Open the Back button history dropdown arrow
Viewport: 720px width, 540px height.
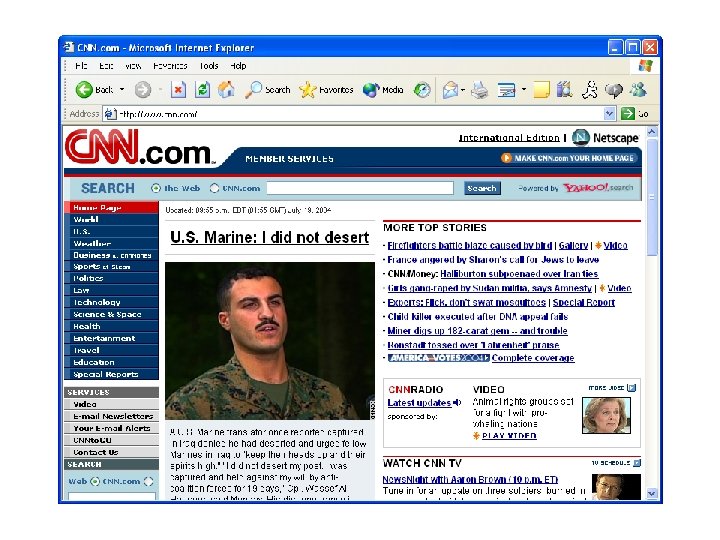[x=122, y=90]
